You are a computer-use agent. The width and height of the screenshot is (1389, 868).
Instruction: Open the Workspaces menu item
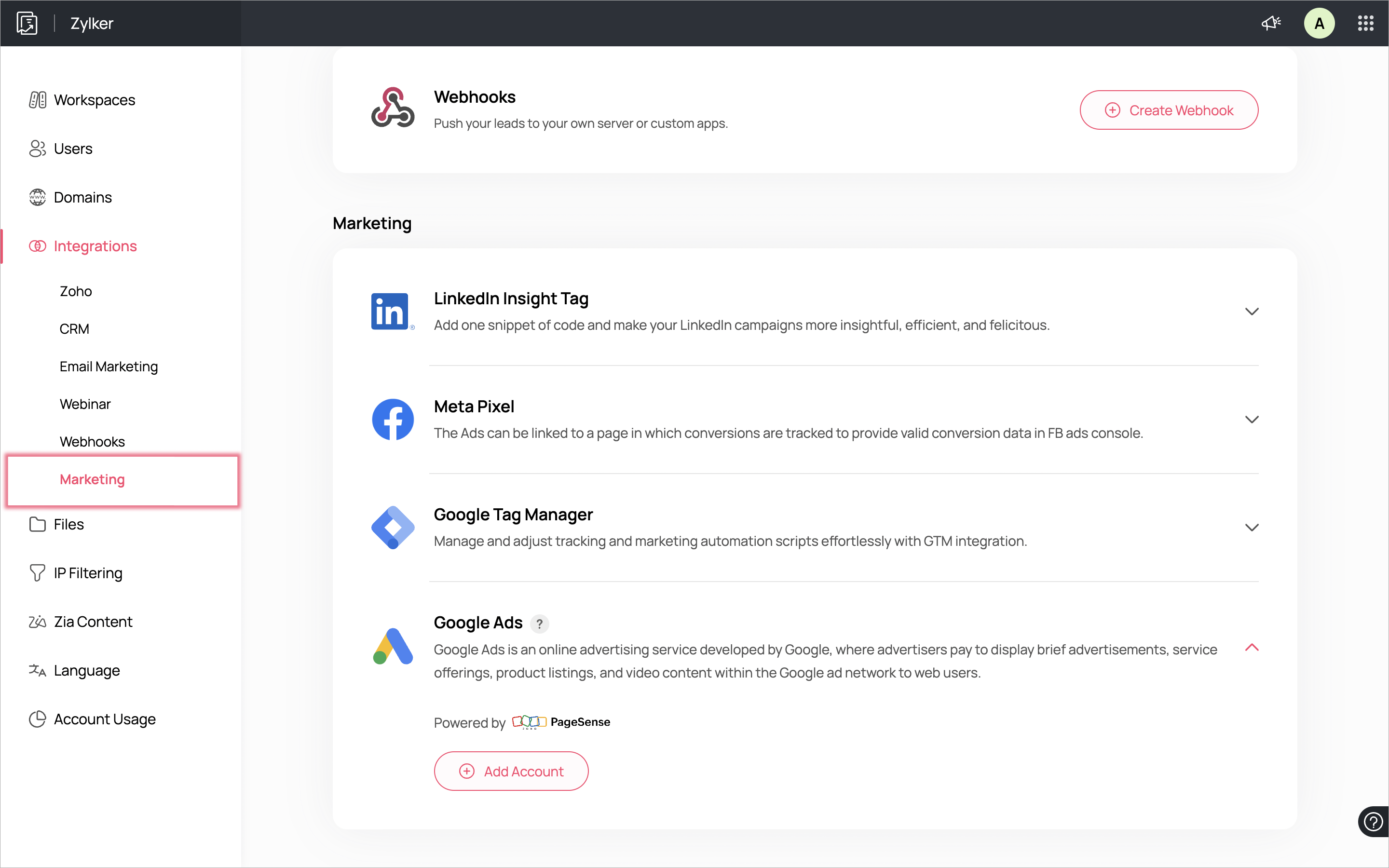(x=94, y=100)
